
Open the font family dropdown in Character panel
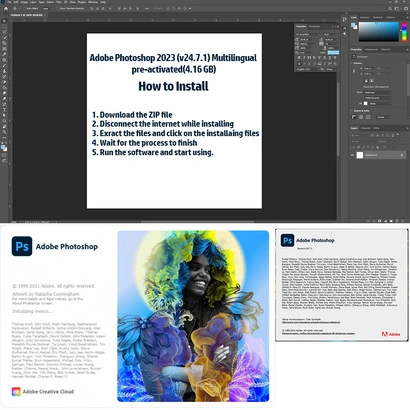point(308,34)
